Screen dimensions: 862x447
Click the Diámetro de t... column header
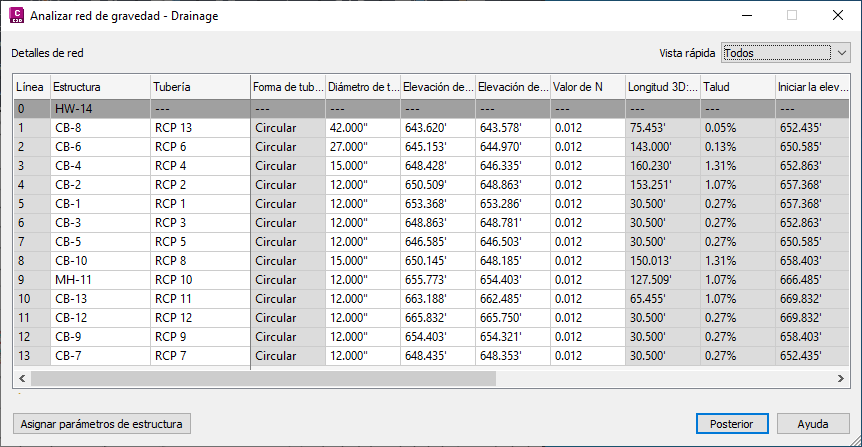coord(363,87)
